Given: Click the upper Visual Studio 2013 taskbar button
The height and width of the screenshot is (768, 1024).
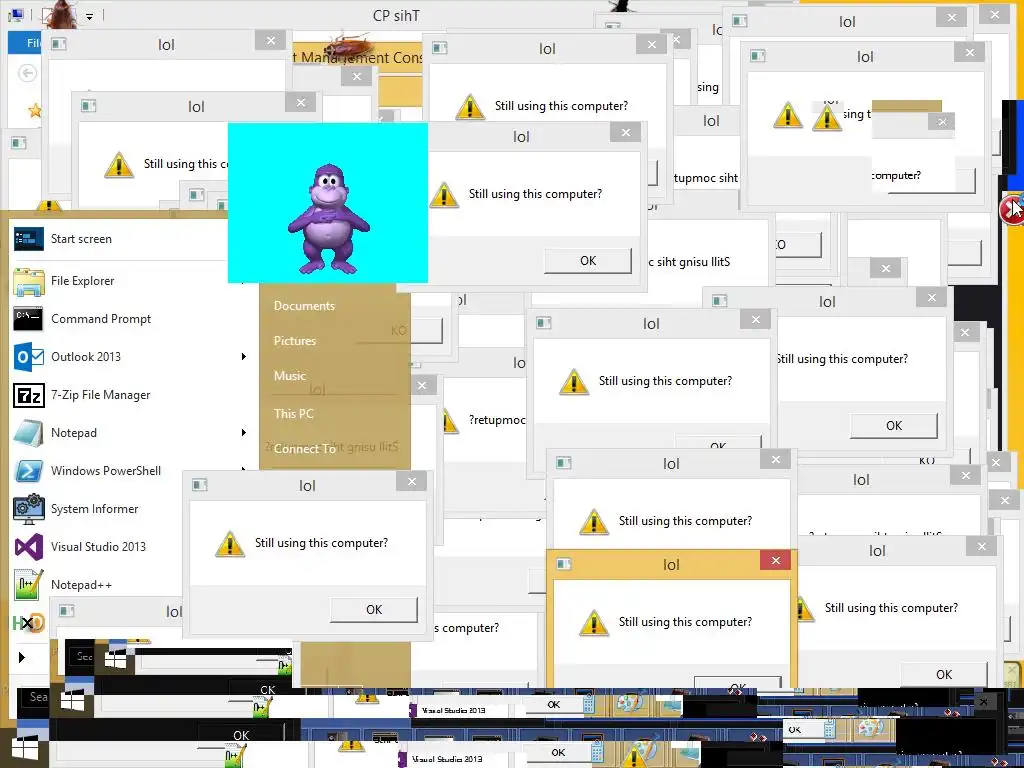Looking at the screenshot, I should pos(453,710).
